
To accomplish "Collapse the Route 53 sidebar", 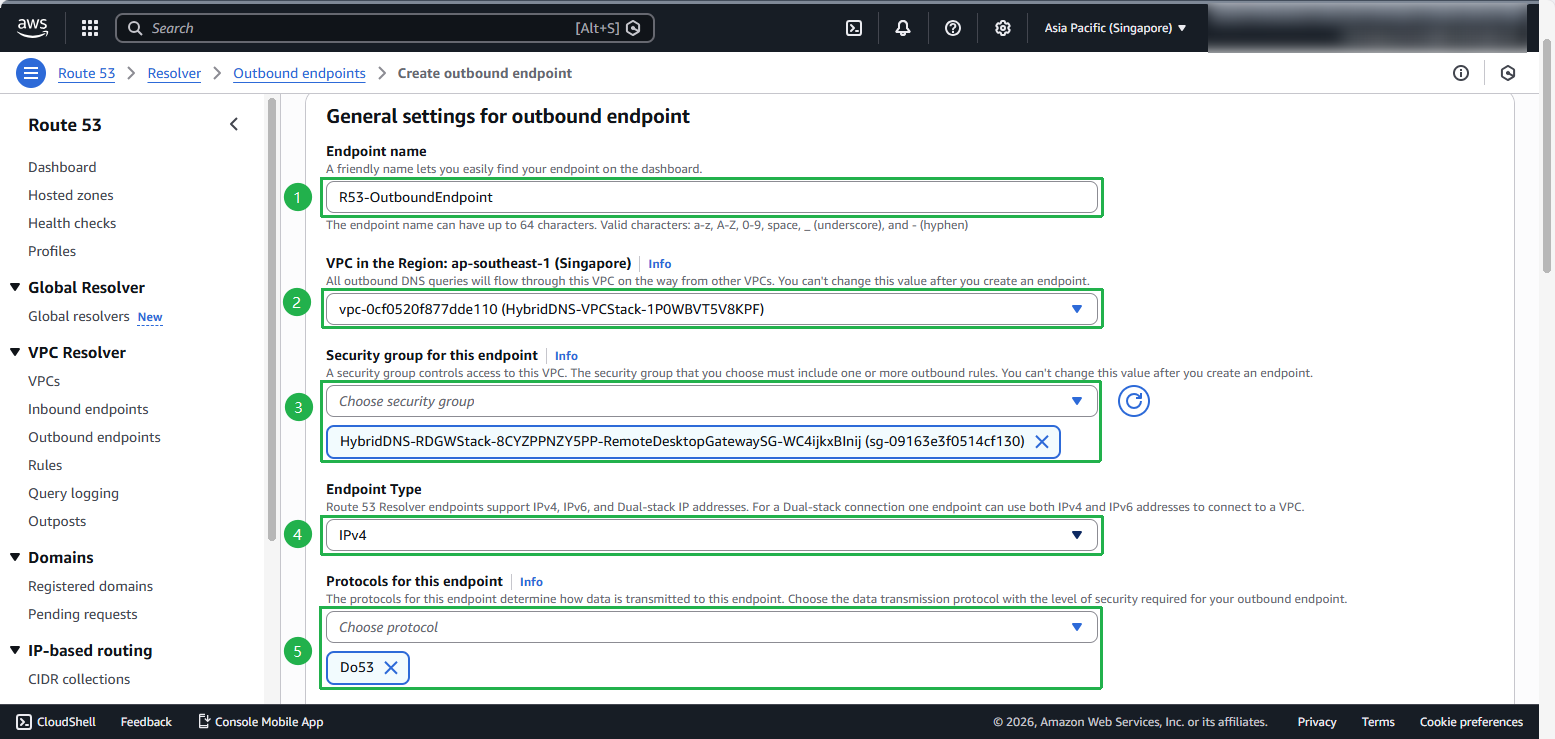I will [234, 125].
